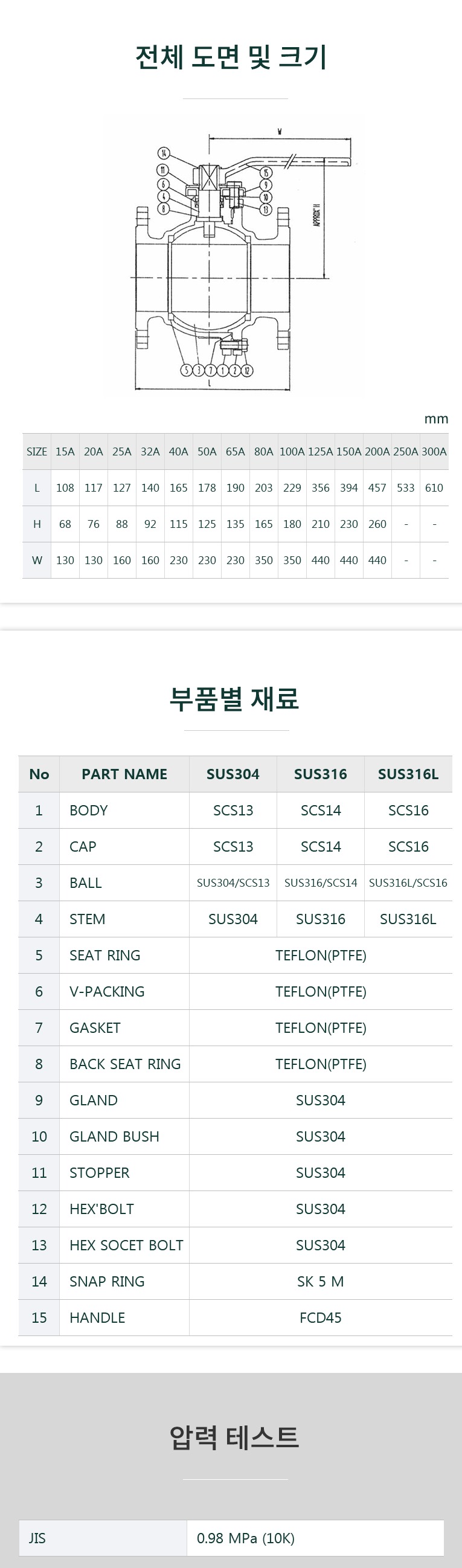
Task: Click callout number 13 on valve drawing
Action: pos(266,210)
